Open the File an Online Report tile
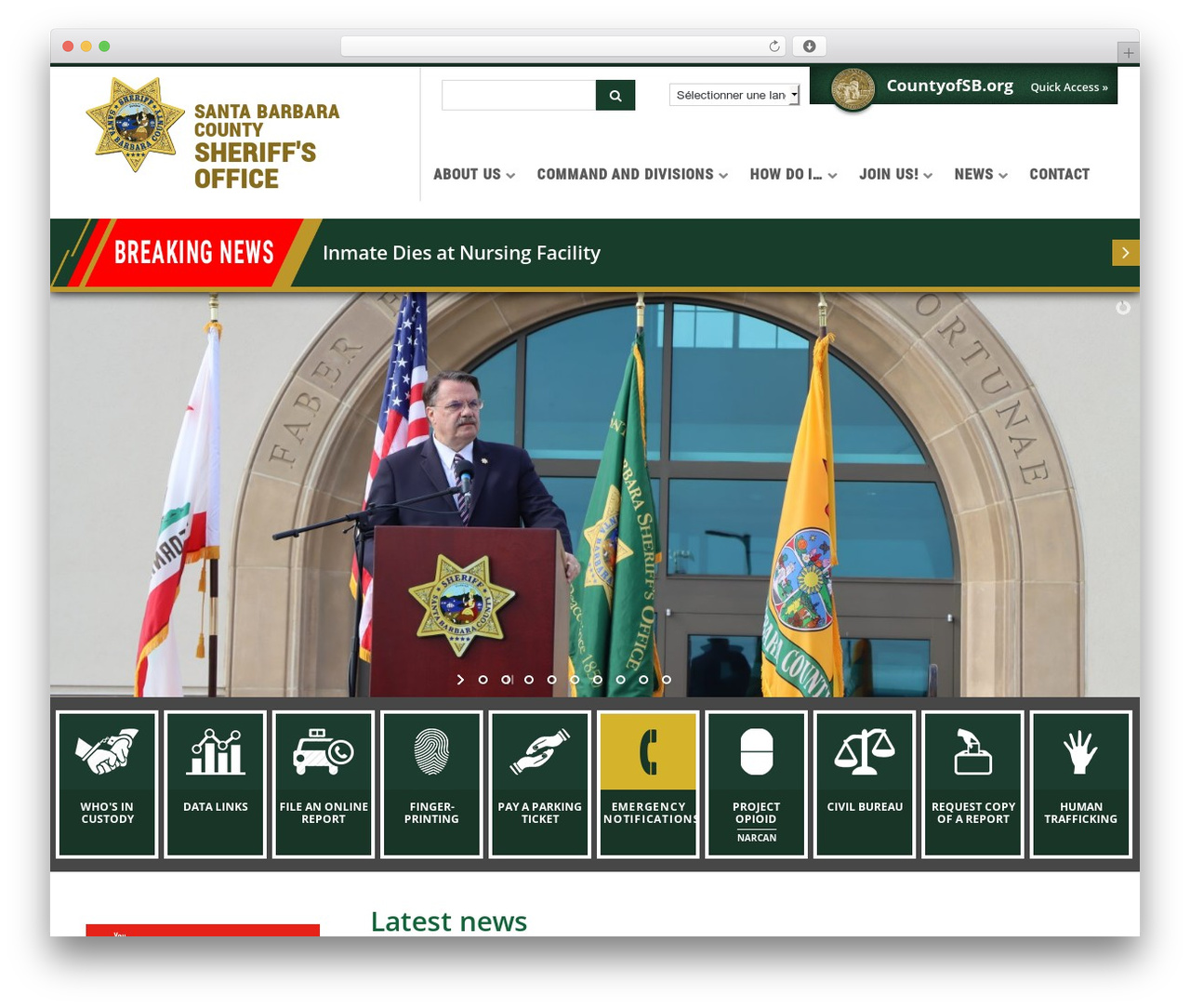Screen dimensions: 1190x1008 tap(324, 784)
